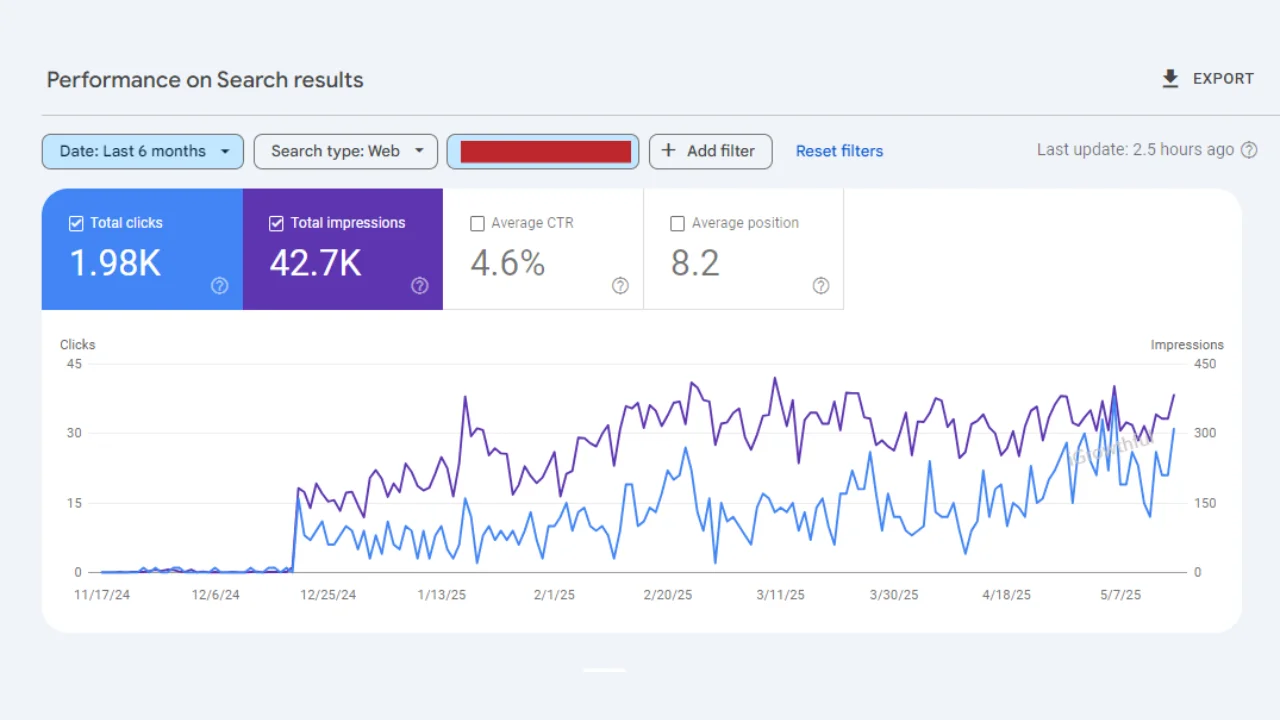Click the Impressions axis label
Image resolution: width=1280 pixels, height=720 pixels.
coord(1187,344)
